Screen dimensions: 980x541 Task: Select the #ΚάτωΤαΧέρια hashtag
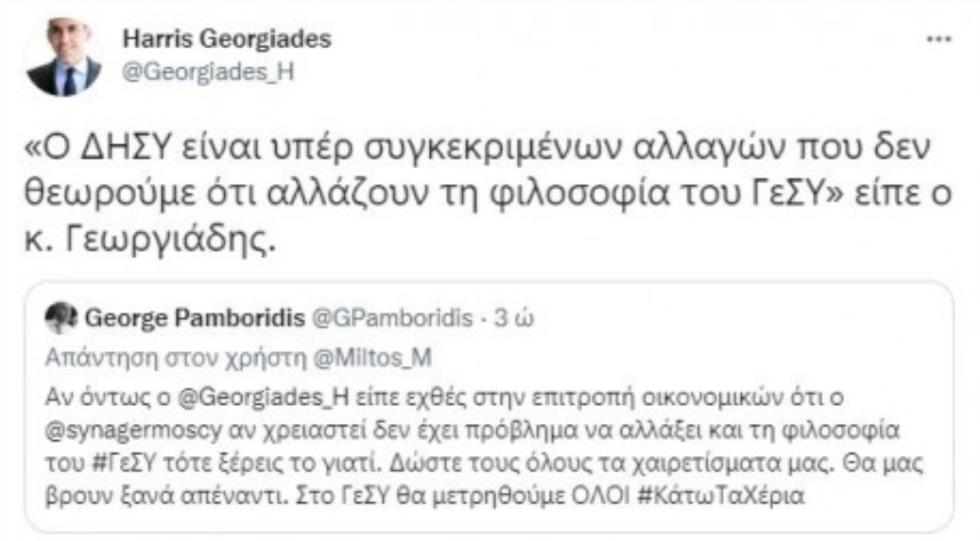[x=721, y=496]
